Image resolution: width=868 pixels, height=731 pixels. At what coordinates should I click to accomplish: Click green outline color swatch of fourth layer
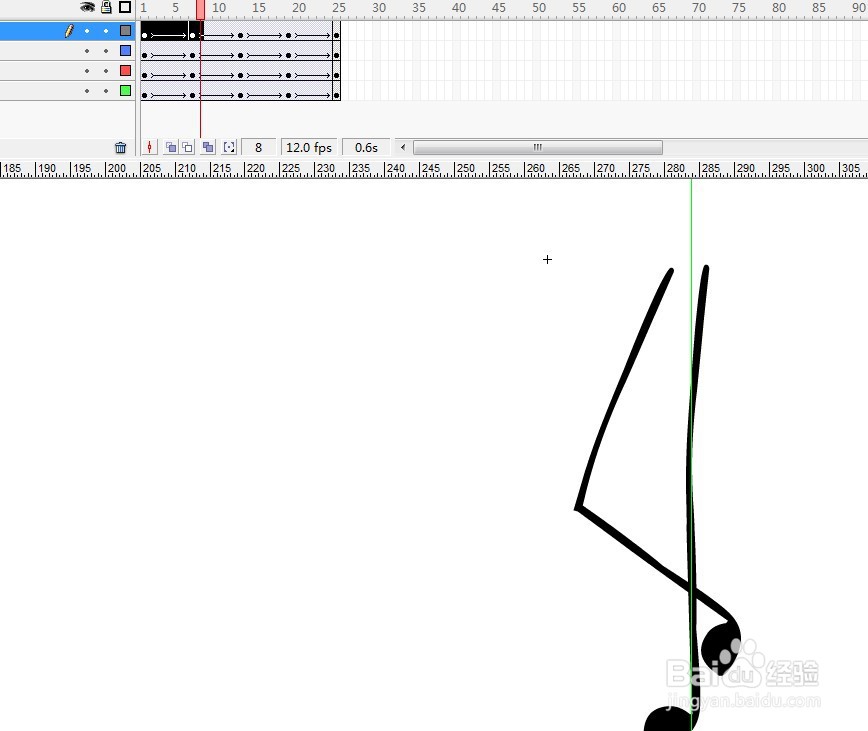[126, 91]
